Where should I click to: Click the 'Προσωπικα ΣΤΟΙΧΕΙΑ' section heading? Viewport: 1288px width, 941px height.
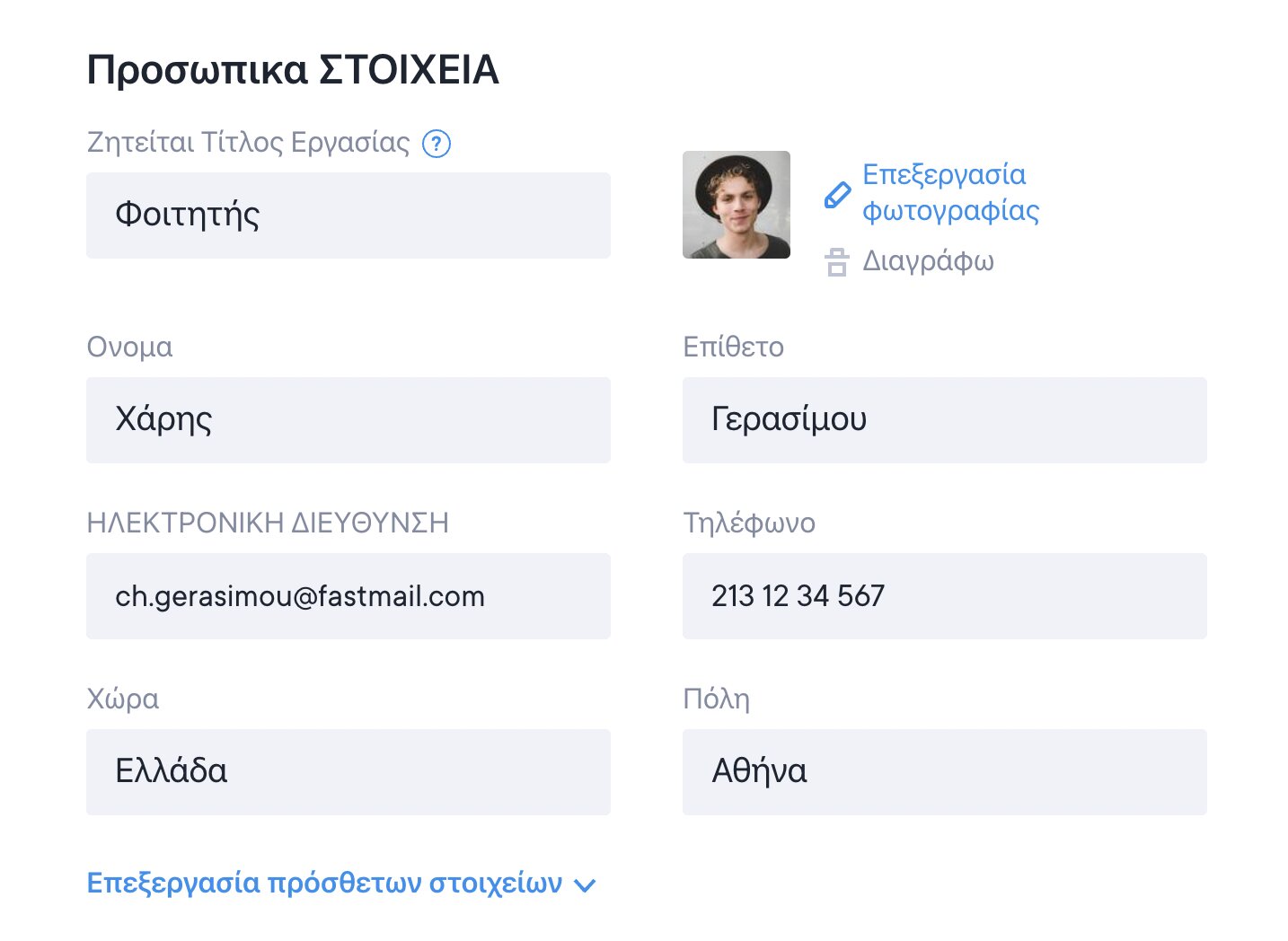293,70
